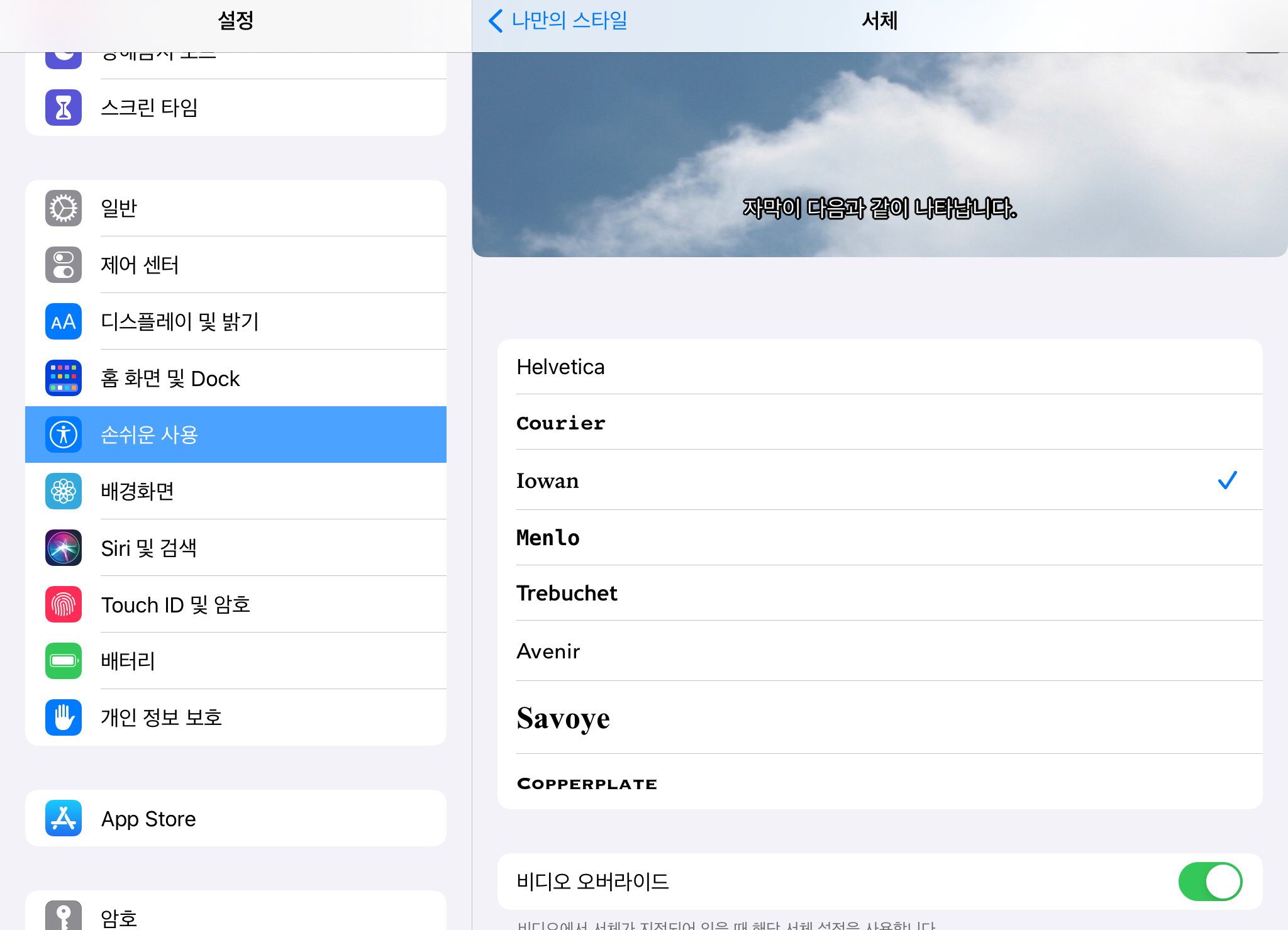The width and height of the screenshot is (1288, 930).
Task: Tap the Home Screen & Dock grid icon
Action: point(64,378)
